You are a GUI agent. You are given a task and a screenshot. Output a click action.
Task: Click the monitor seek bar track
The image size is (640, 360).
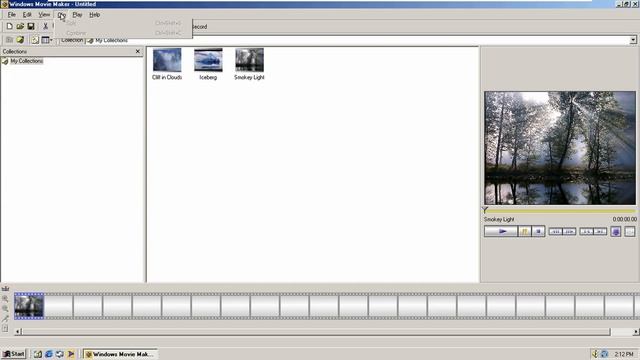(560, 211)
